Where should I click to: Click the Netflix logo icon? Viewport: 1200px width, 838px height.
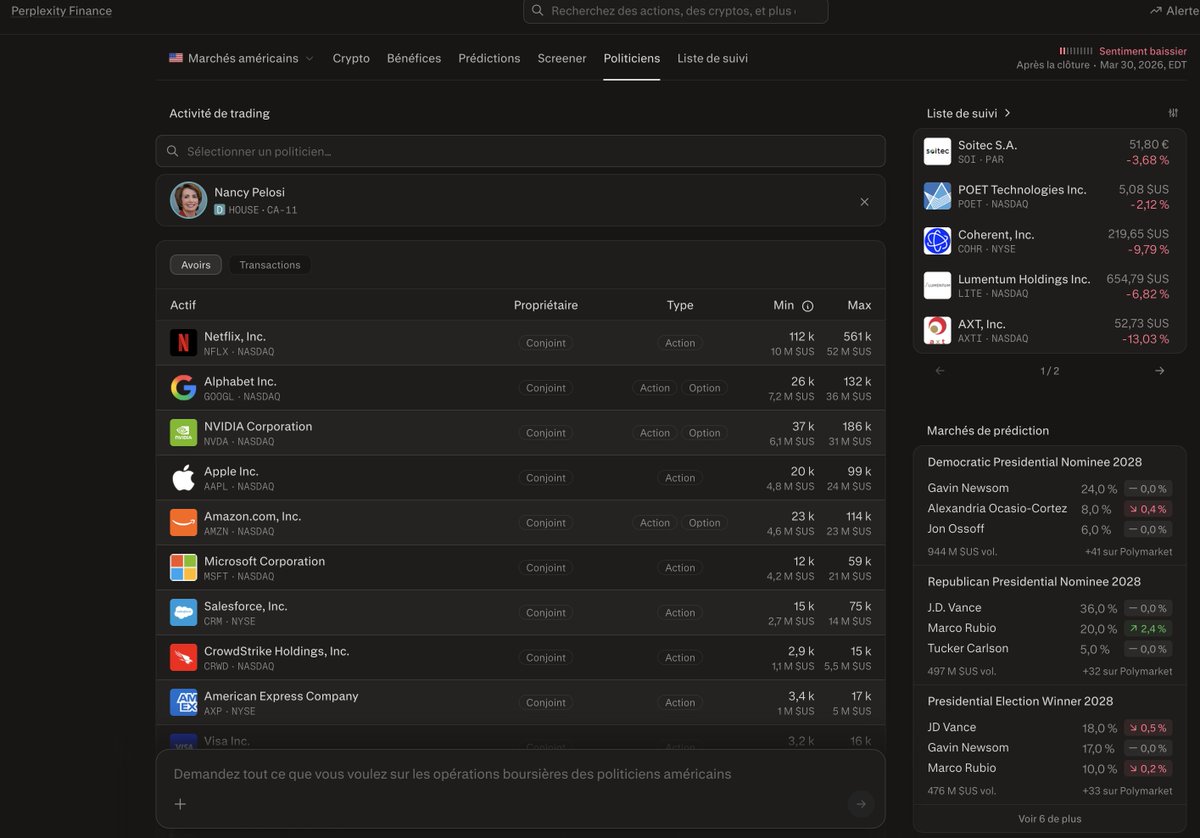(x=183, y=343)
